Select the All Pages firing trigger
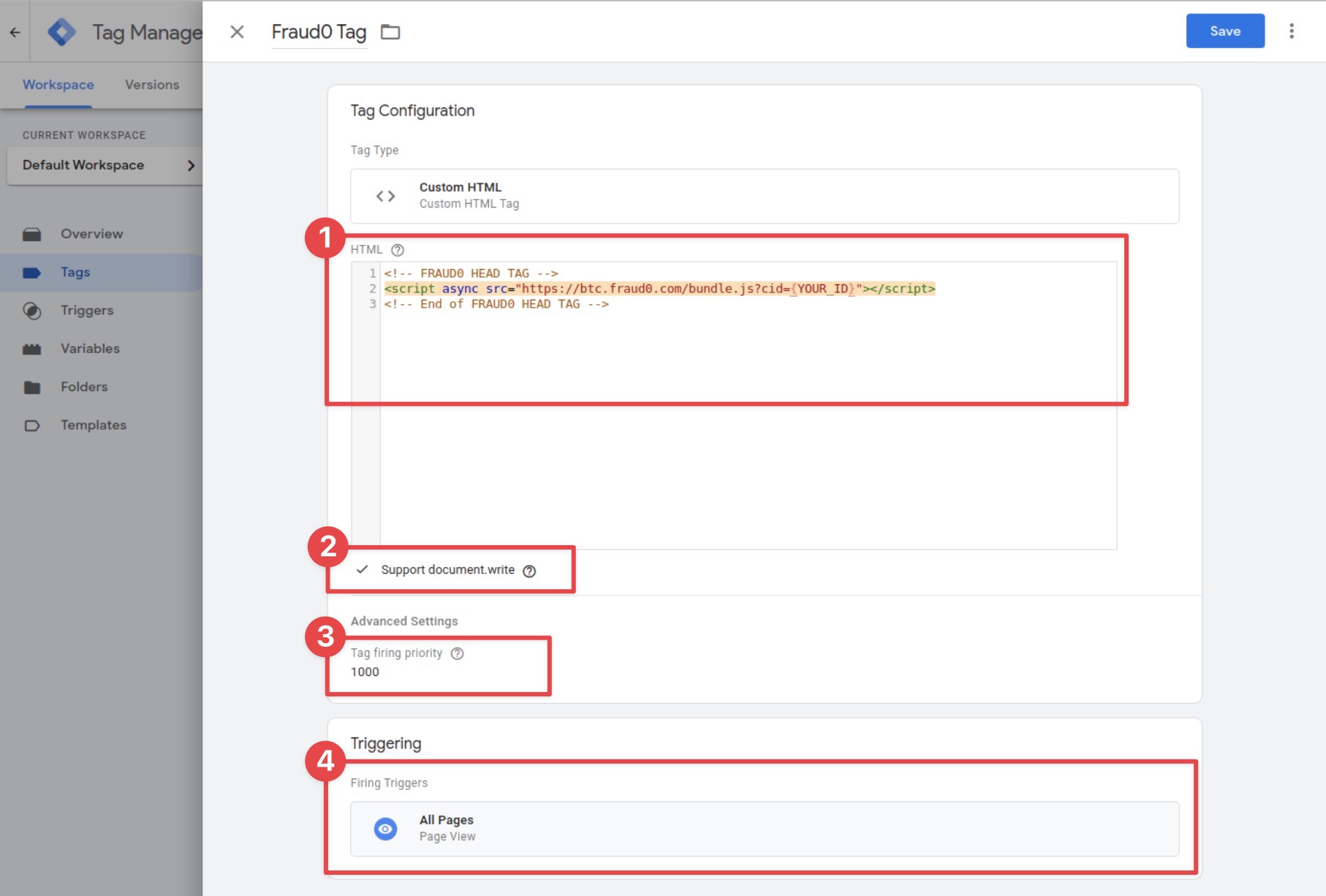This screenshot has width=1326, height=896. 765,829
